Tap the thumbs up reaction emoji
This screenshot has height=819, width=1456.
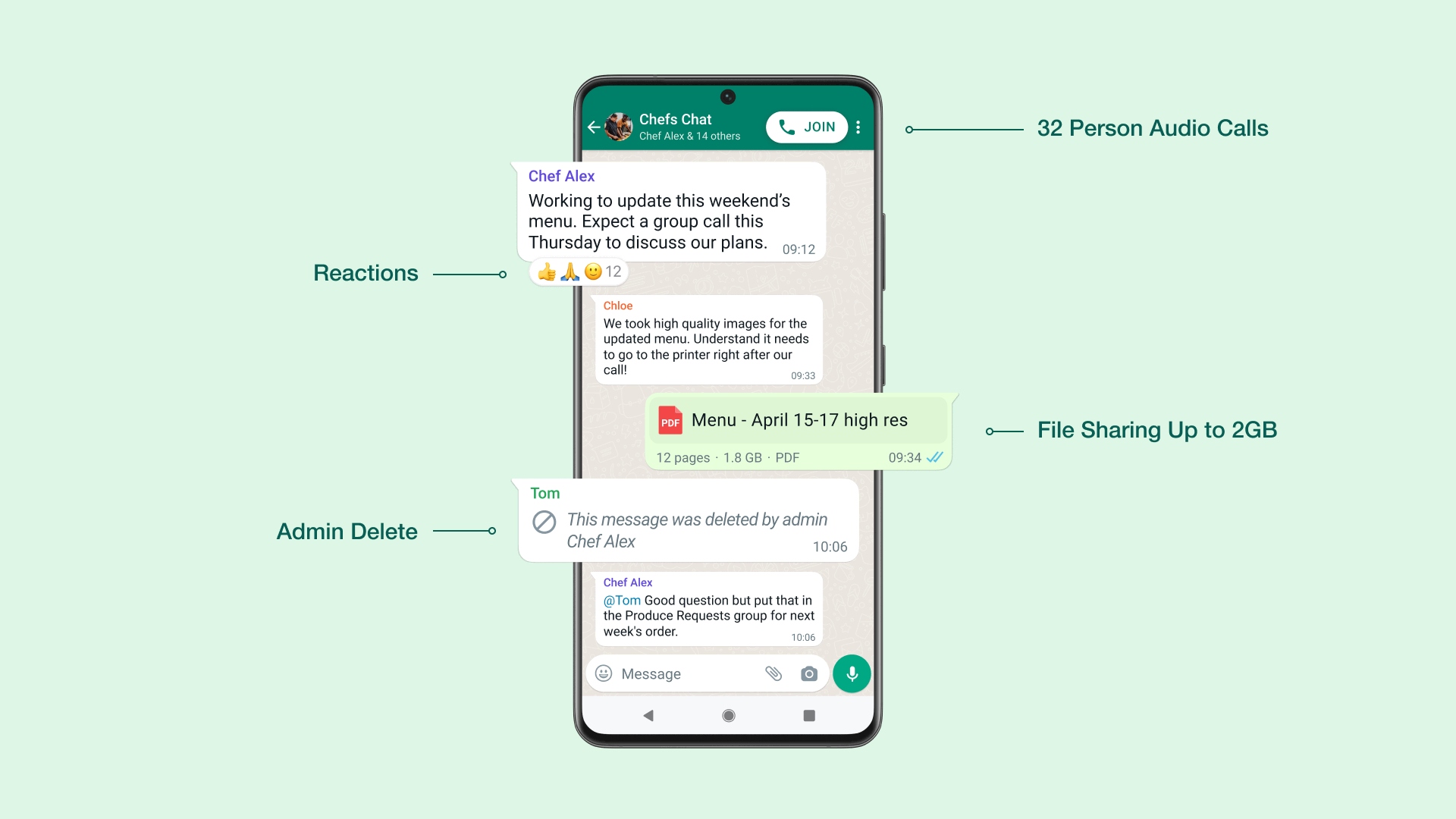coord(543,271)
